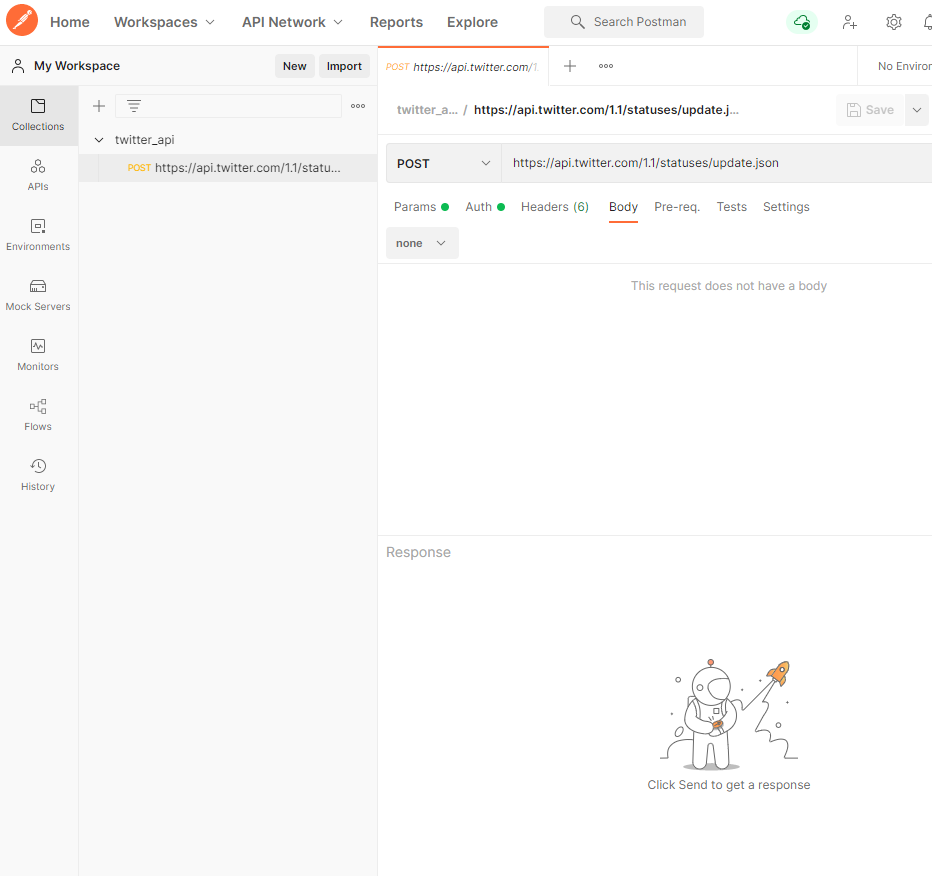Click the invite collaborators icon

point(849,22)
